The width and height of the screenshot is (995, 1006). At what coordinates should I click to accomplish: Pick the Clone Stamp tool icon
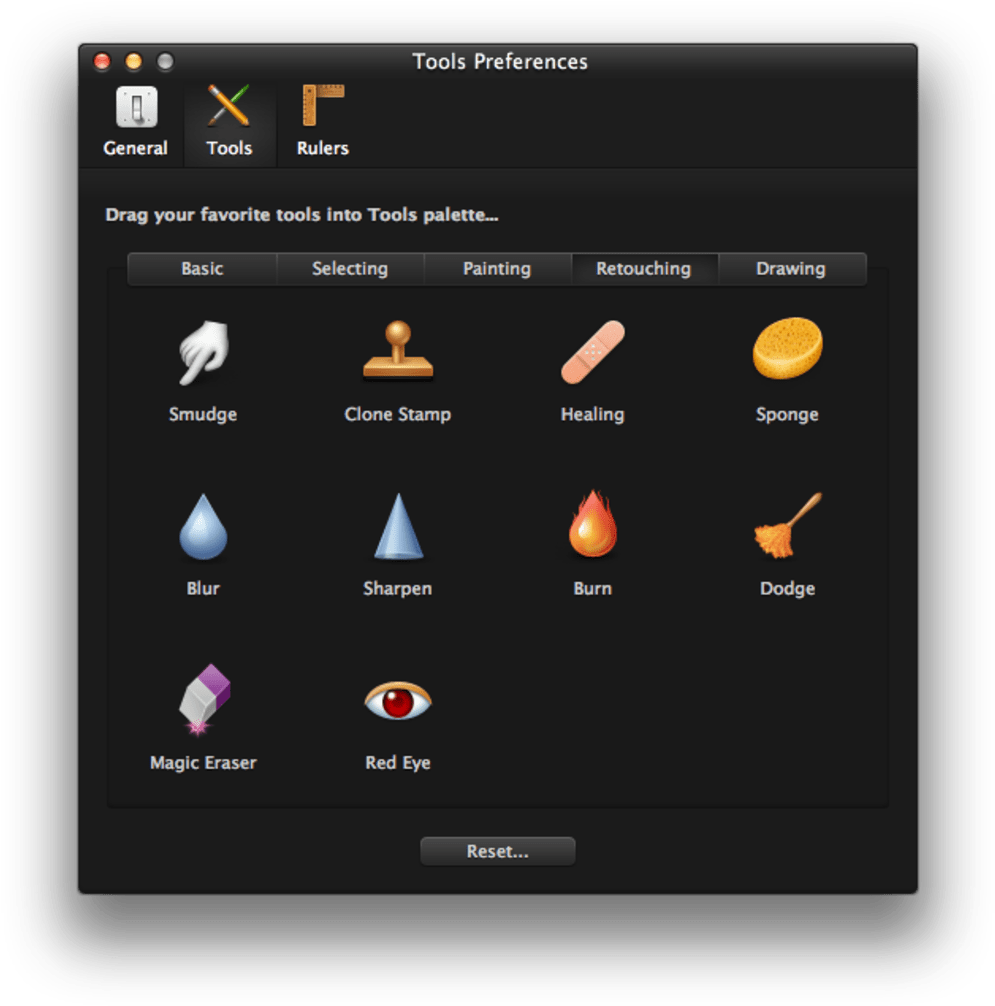tap(398, 351)
